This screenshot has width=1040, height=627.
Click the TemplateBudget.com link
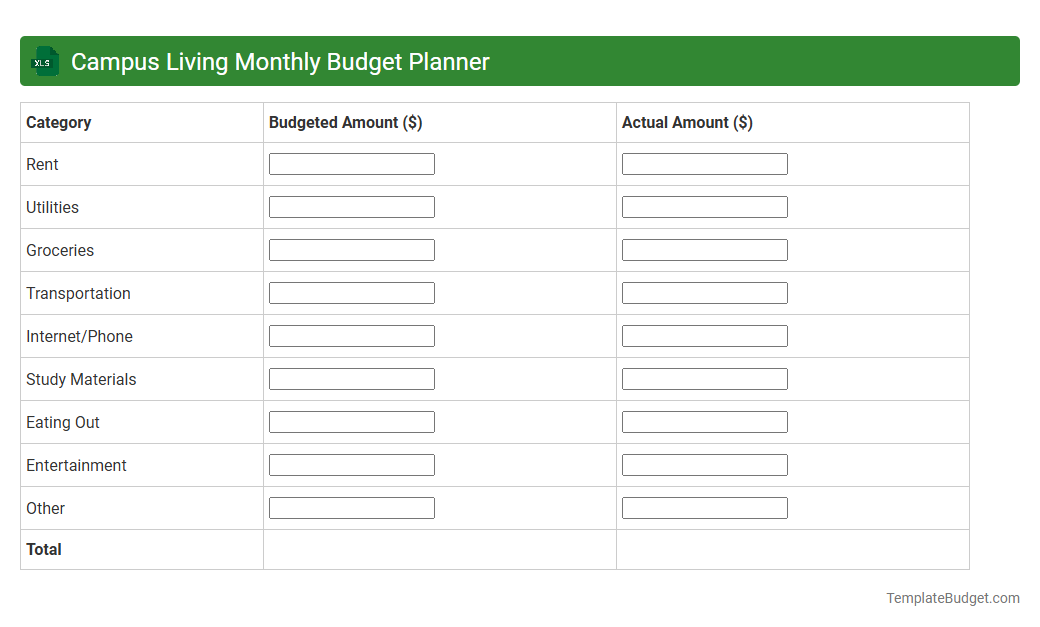coord(952,598)
